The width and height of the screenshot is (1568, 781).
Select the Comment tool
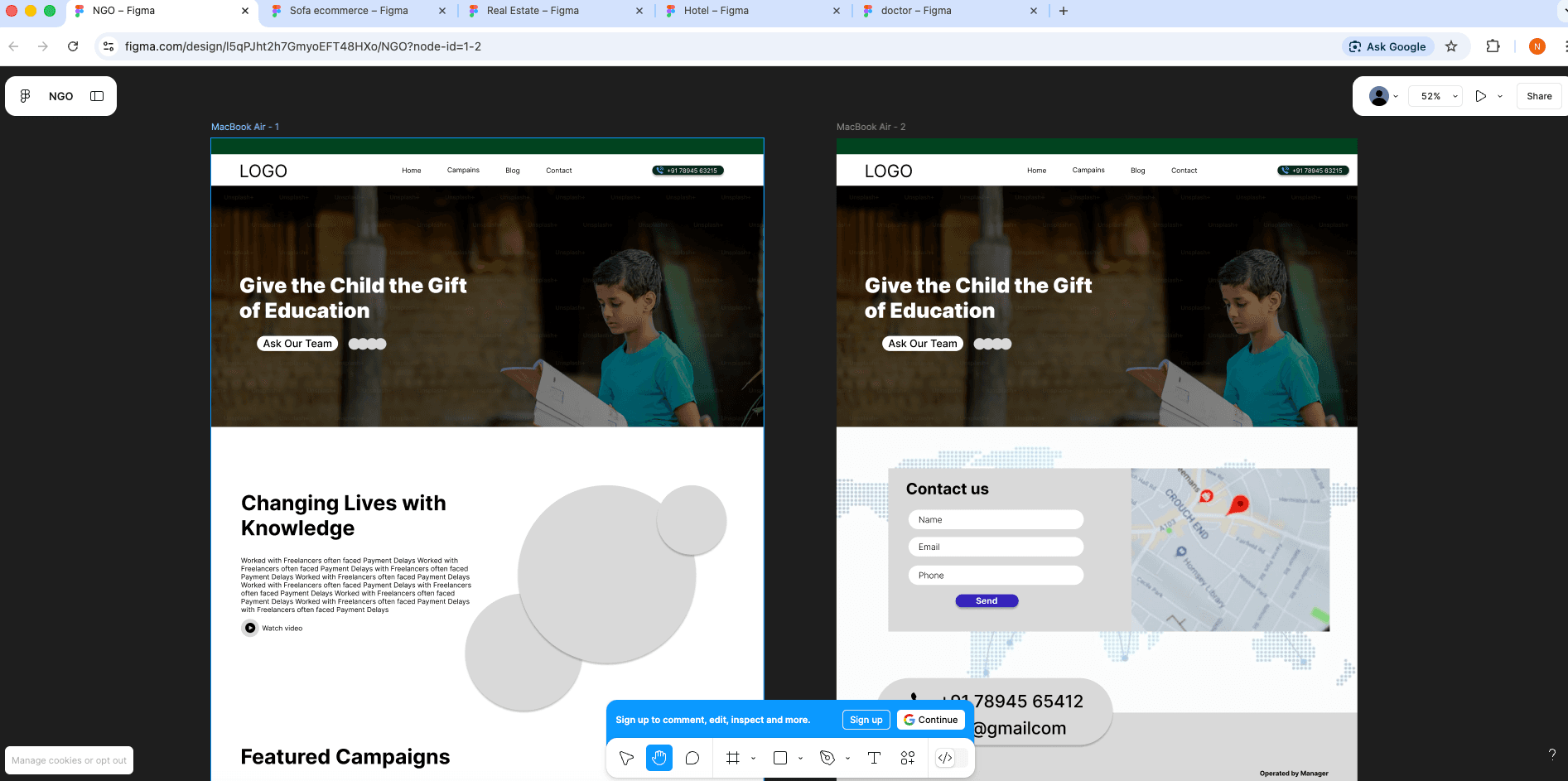[x=692, y=758]
